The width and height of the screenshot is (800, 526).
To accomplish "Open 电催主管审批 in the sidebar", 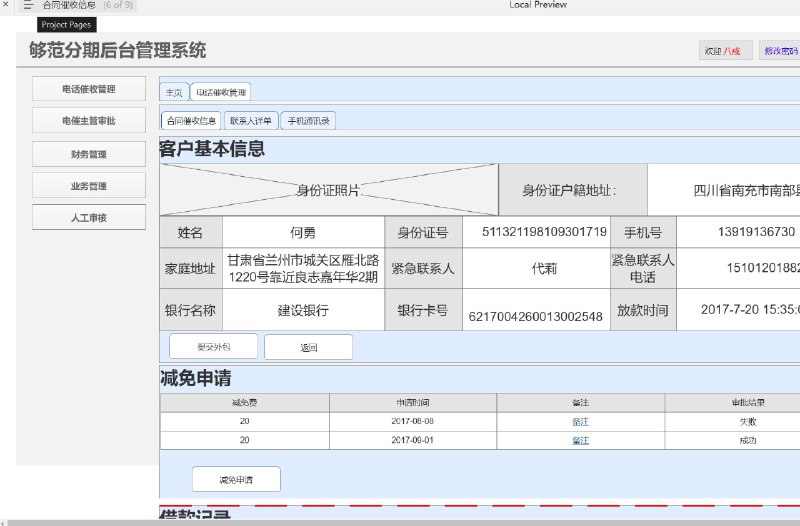I will 89,120.
